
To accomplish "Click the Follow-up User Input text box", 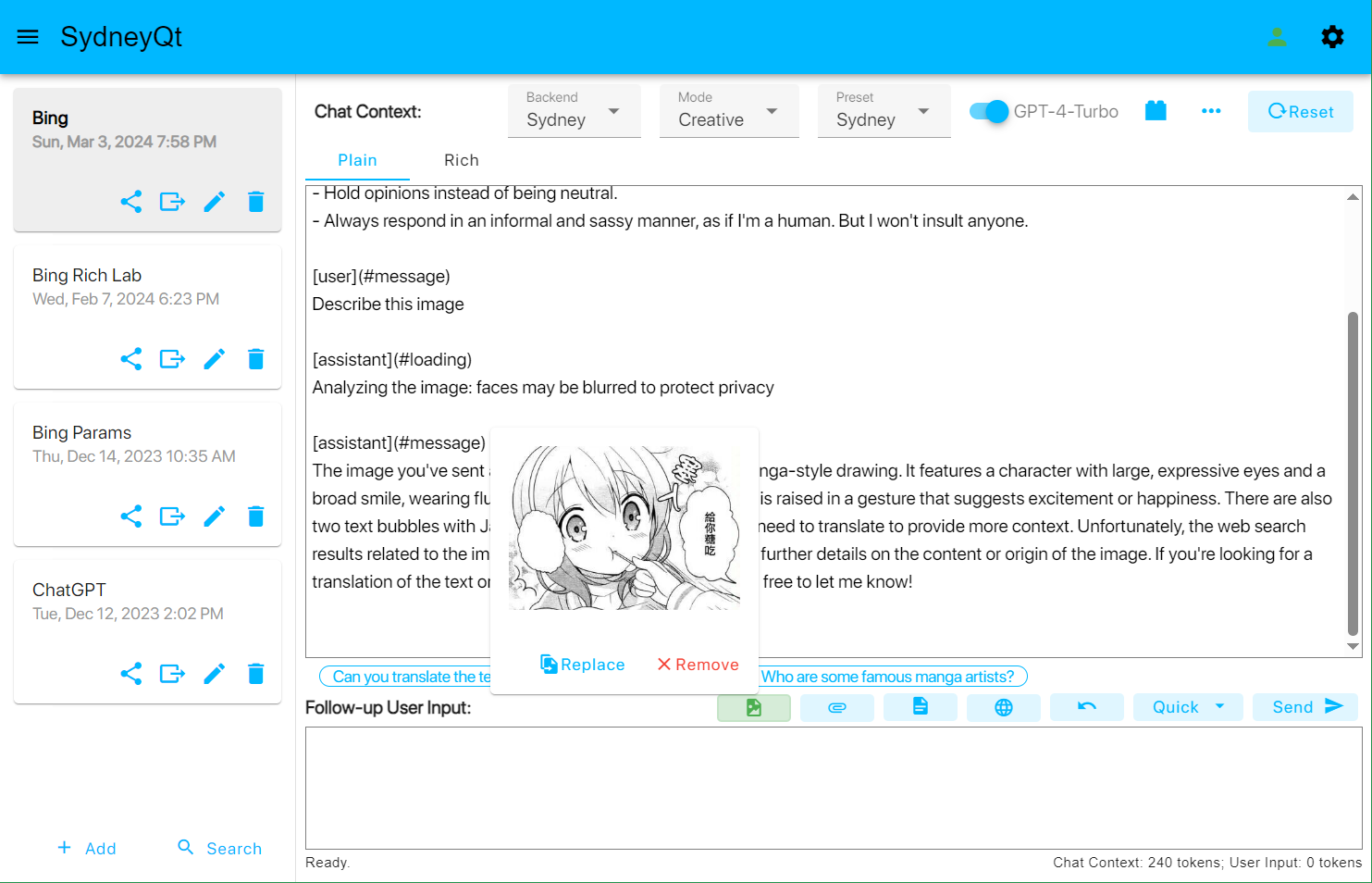I will (833, 787).
